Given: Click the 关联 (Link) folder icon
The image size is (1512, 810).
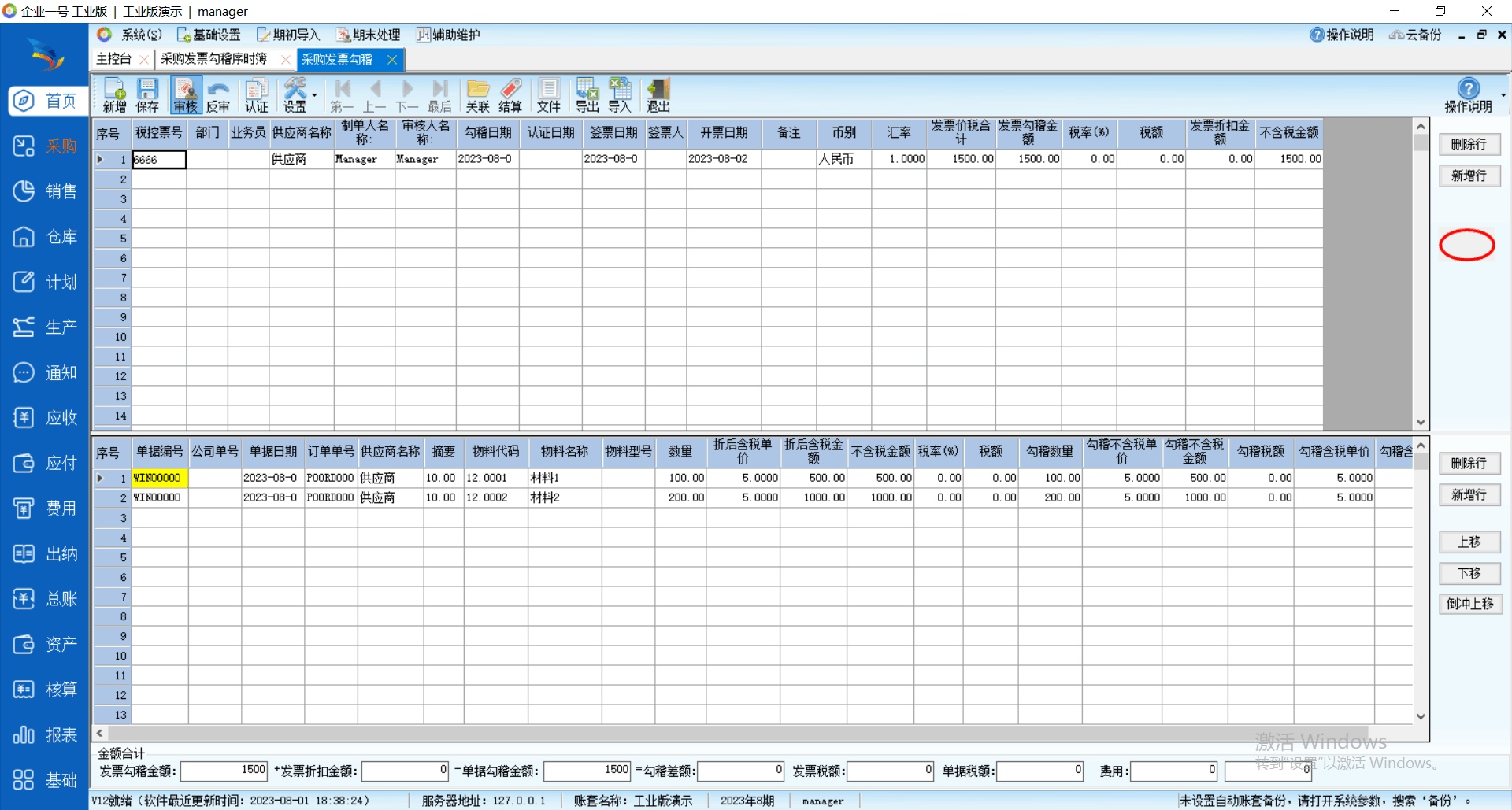Looking at the screenshot, I should point(477,95).
